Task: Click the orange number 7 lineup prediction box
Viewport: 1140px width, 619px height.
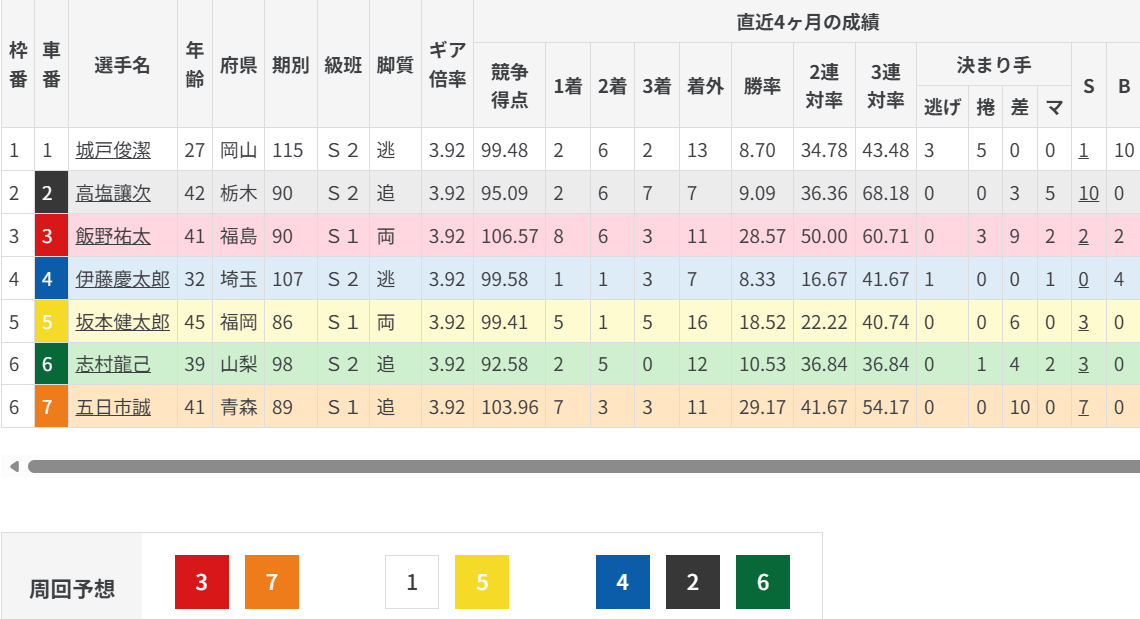Action: pyautogui.click(x=272, y=582)
